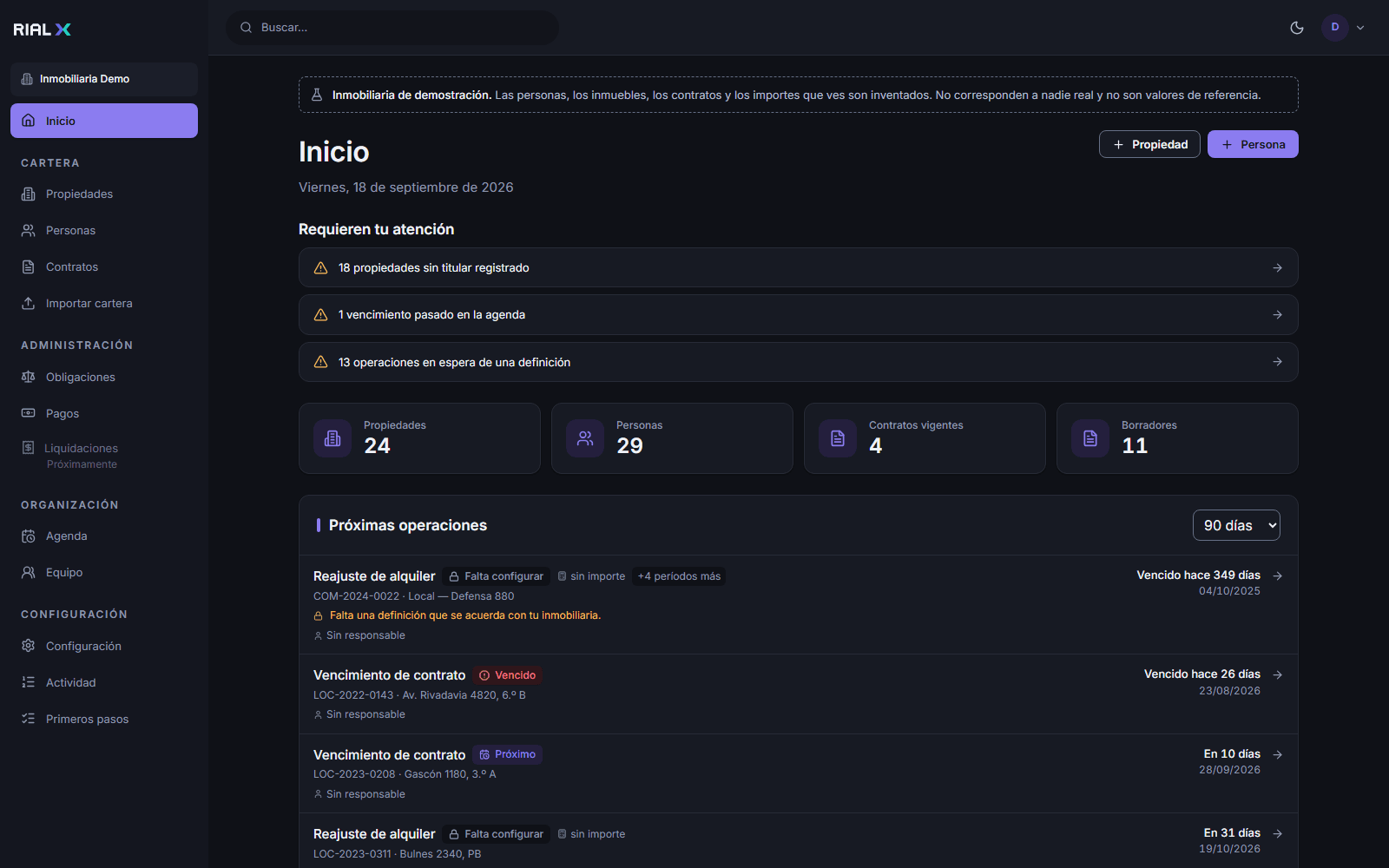Click the arrow beside En 31 días

click(1277, 833)
